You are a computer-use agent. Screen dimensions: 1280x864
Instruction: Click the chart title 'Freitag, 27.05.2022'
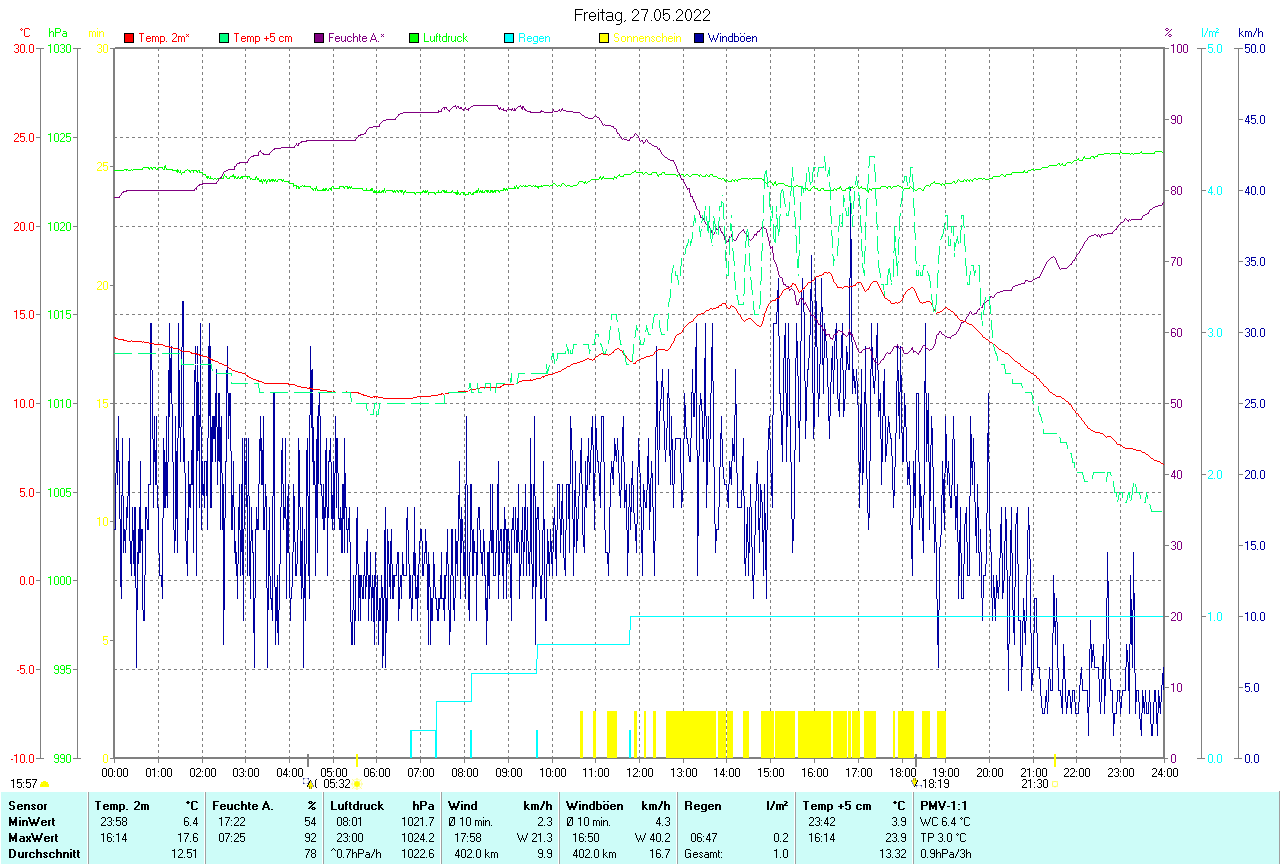(642, 15)
